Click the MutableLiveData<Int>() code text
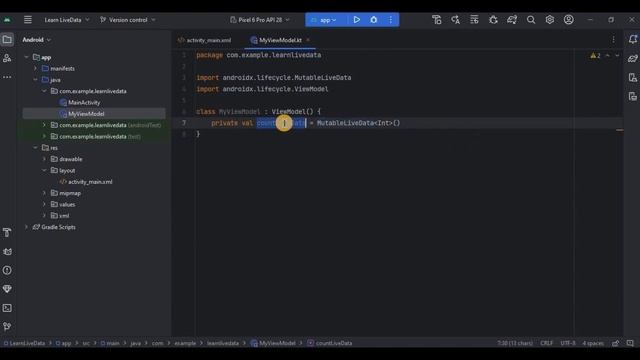This screenshot has height=360, width=640. (x=358, y=123)
